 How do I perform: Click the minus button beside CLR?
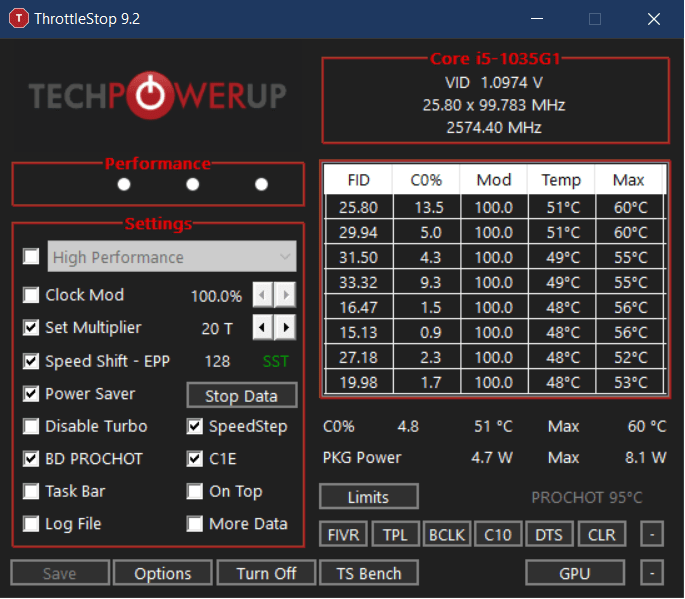(652, 534)
